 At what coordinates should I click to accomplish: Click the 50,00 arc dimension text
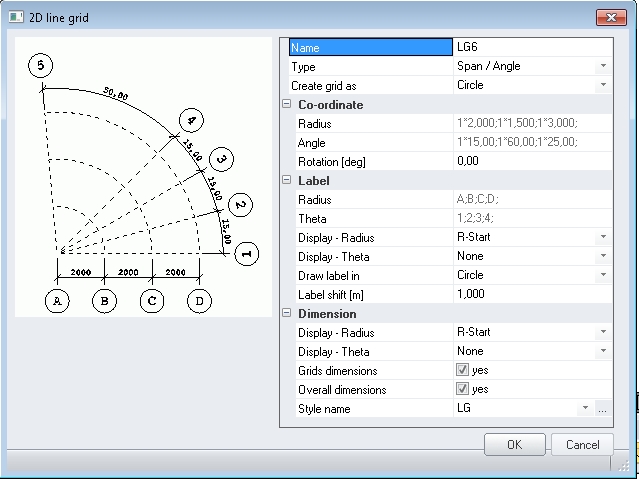point(116,93)
